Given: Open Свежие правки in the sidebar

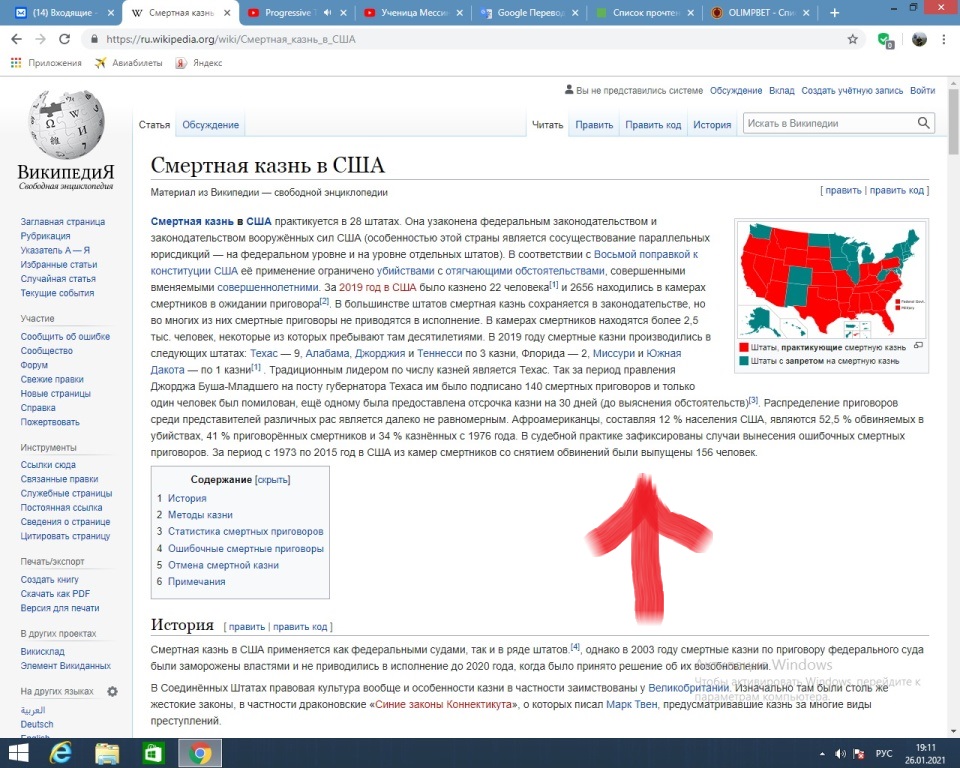Looking at the screenshot, I should tap(52, 379).
